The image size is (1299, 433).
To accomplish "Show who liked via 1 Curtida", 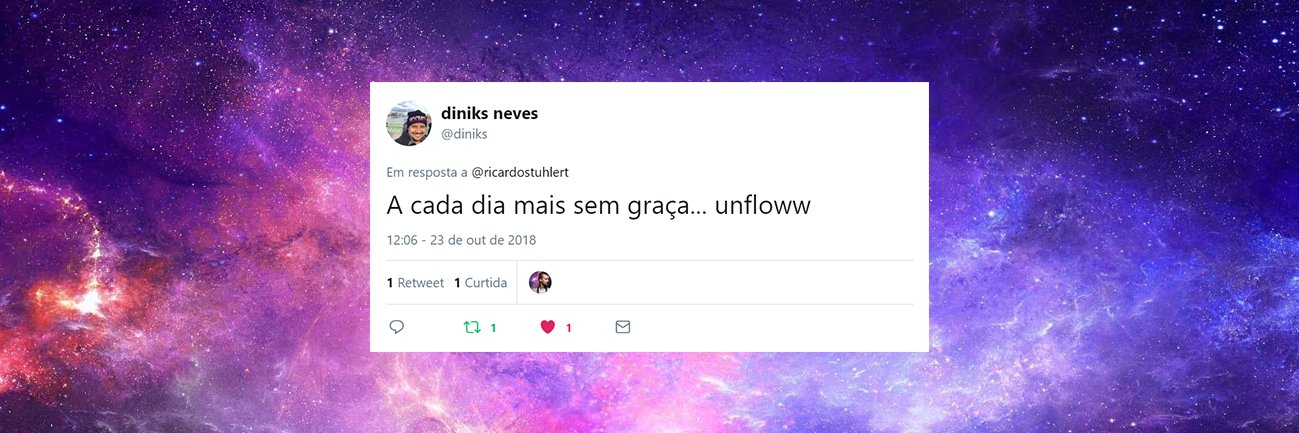I will pyautogui.click(x=480, y=283).
